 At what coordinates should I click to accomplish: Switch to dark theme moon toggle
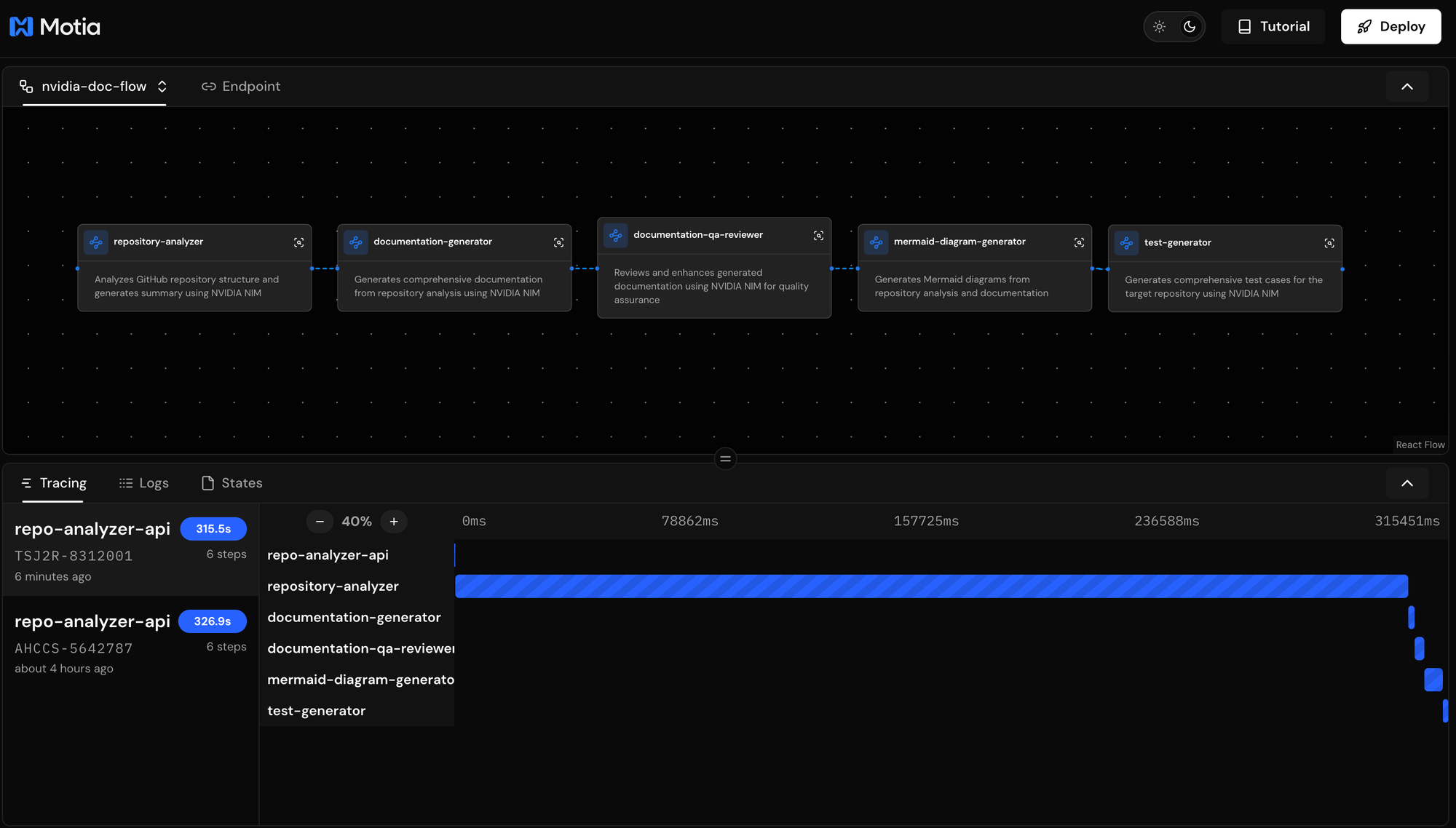click(1190, 27)
